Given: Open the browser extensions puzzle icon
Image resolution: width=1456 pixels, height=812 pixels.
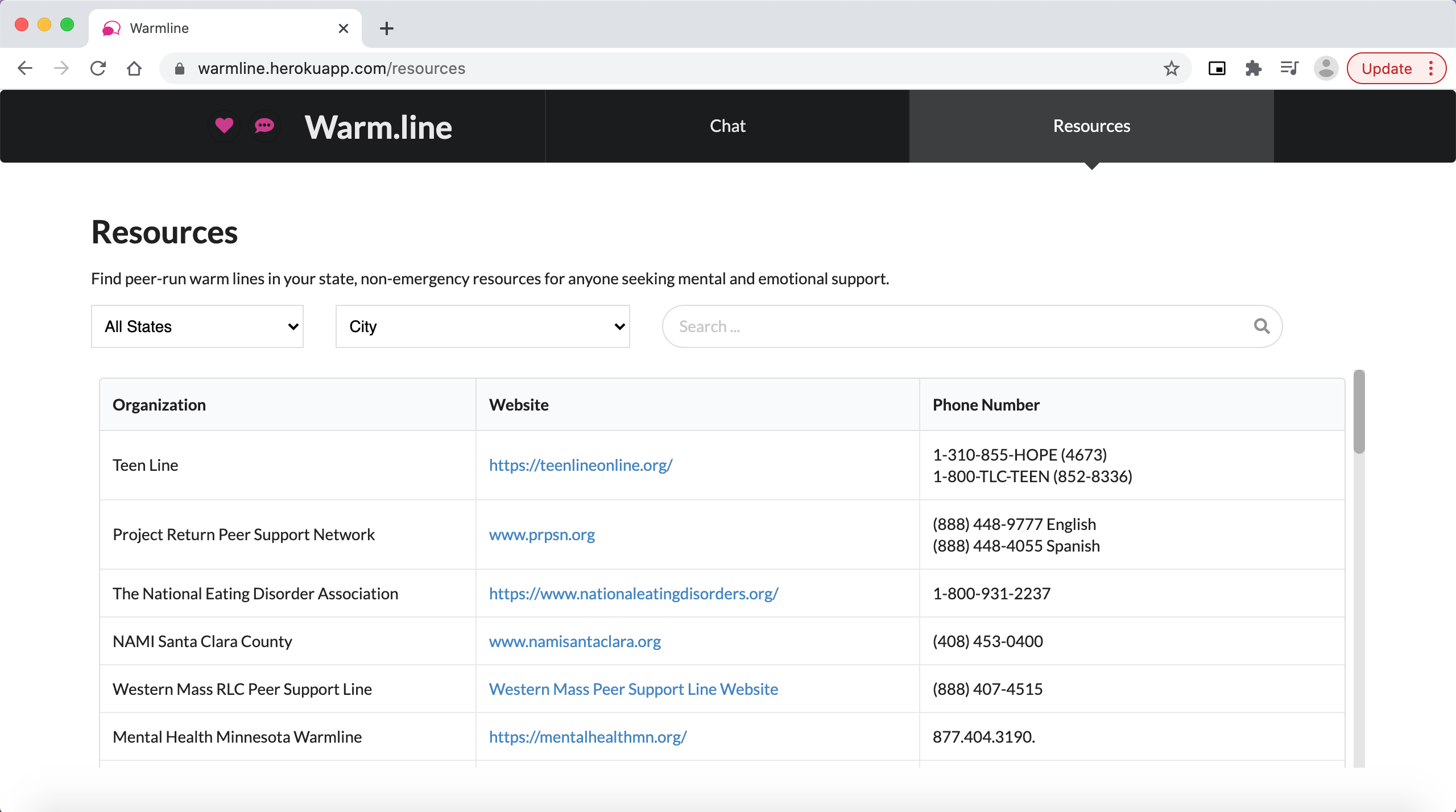Looking at the screenshot, I should (1253, 69).
